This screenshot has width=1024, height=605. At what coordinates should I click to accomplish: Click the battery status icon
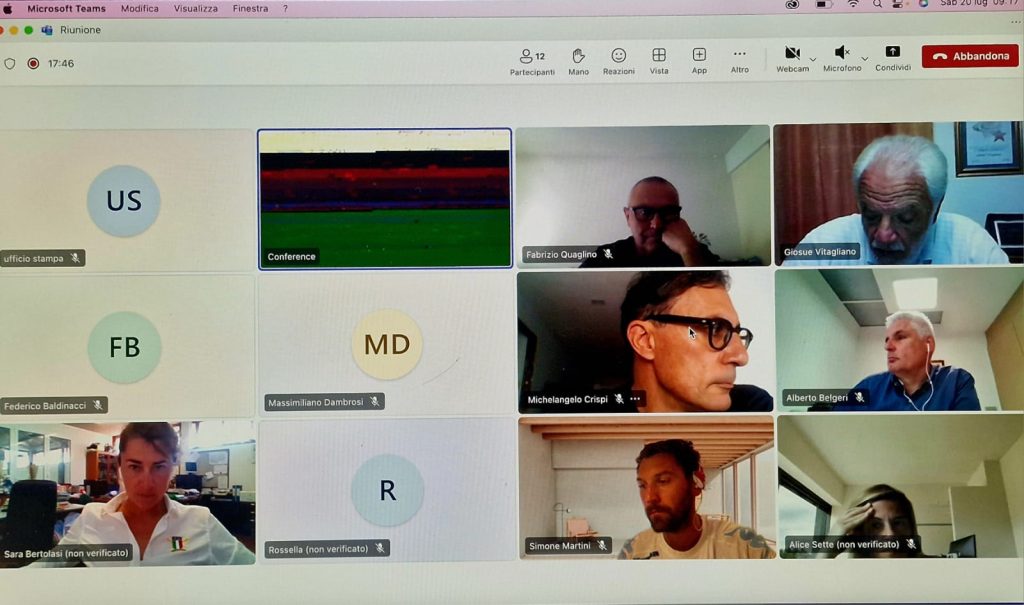(824, 5)
